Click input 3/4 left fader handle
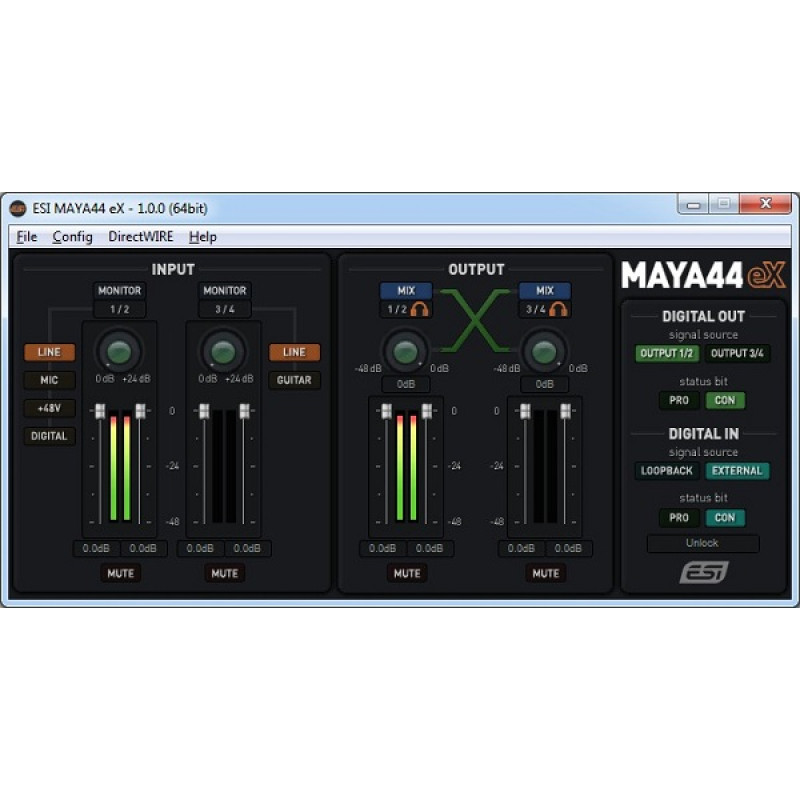Image resolution: width=800 pixels, height=800 pixels. point(204,411)
